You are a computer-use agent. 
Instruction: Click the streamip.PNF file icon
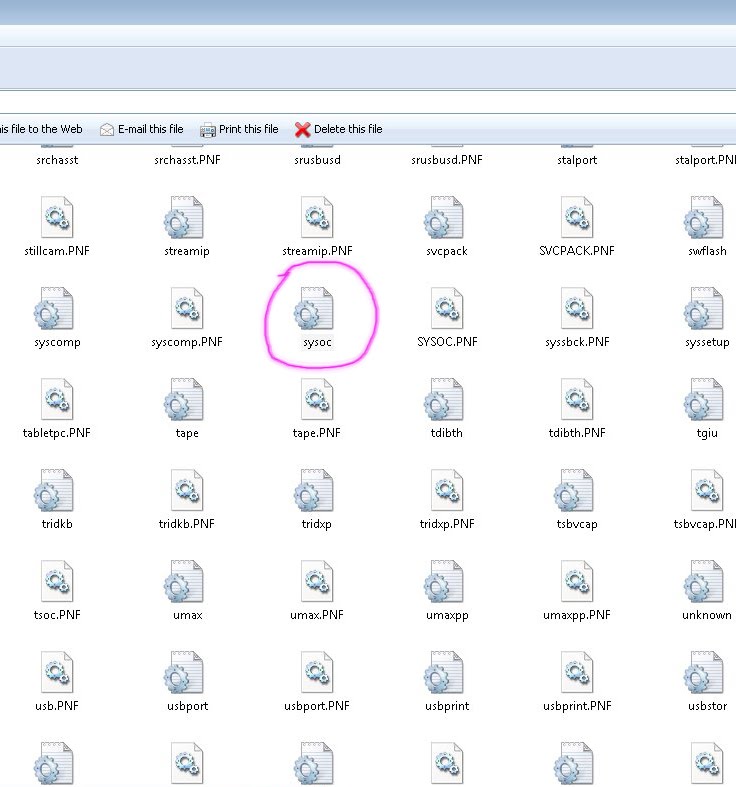coord(317,217)
